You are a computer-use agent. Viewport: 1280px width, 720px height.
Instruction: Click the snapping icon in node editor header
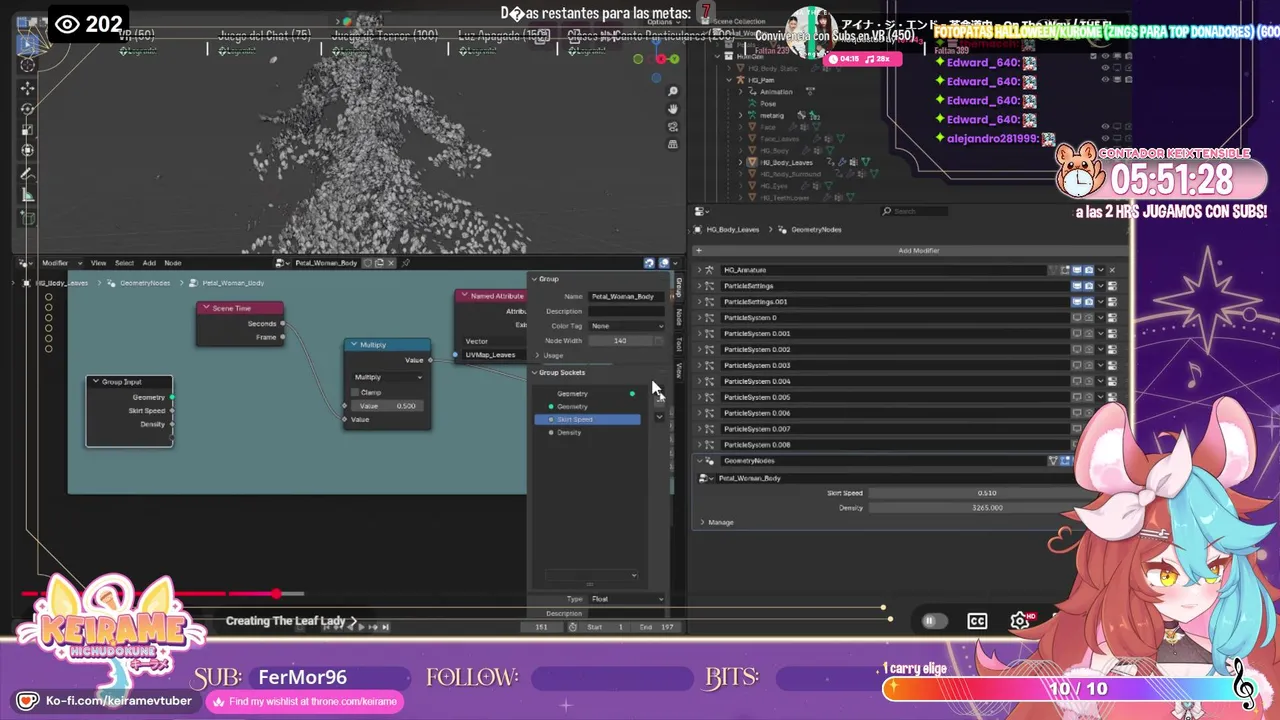(x=649, y=263)
